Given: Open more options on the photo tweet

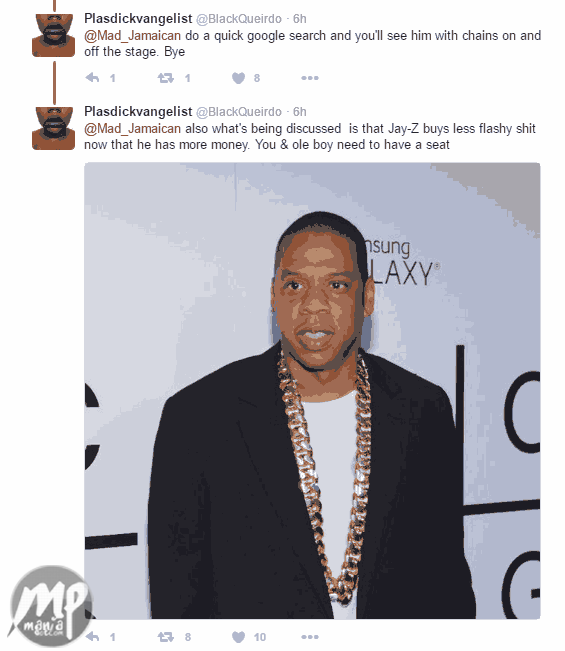Looking at the screenshot, I should (310, 637).
